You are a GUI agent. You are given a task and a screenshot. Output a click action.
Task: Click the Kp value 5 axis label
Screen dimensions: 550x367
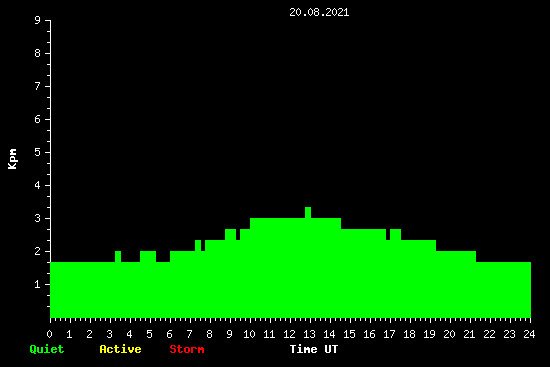tap(38, 152)
